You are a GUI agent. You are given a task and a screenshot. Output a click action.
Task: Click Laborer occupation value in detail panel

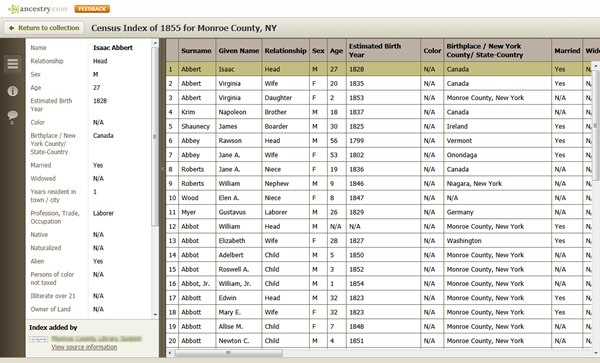pos(103,213)
